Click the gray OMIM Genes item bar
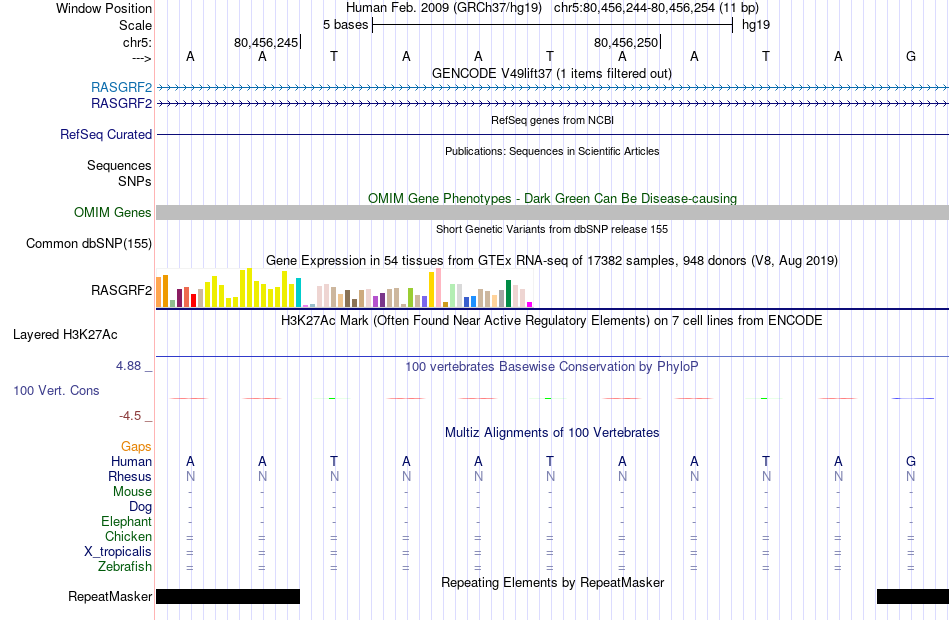Viewport: 950px width, 620px height. (553, 212)
